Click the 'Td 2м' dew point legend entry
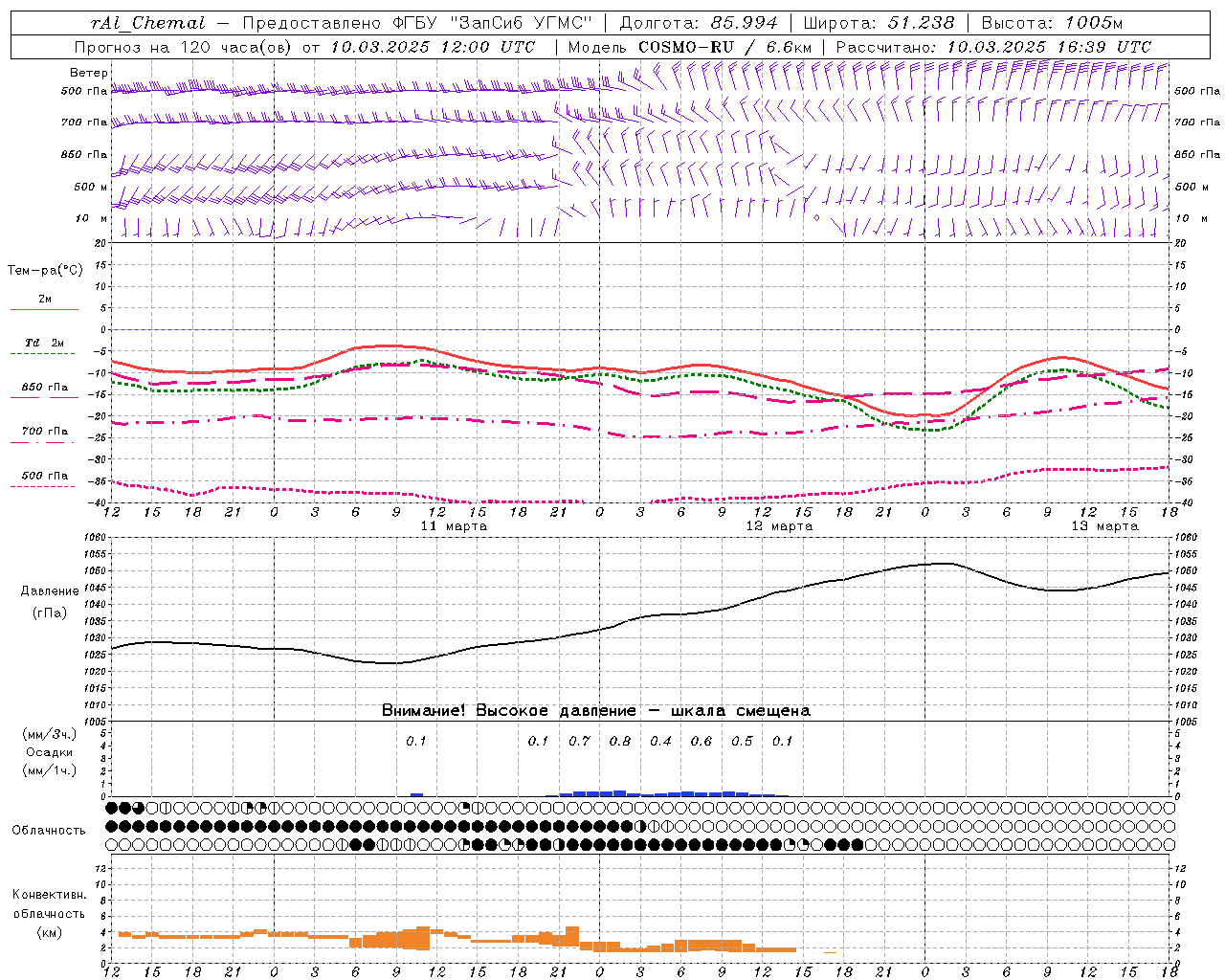The width and height of the screenshot is (1225, 980). click(x=45, y=343)
